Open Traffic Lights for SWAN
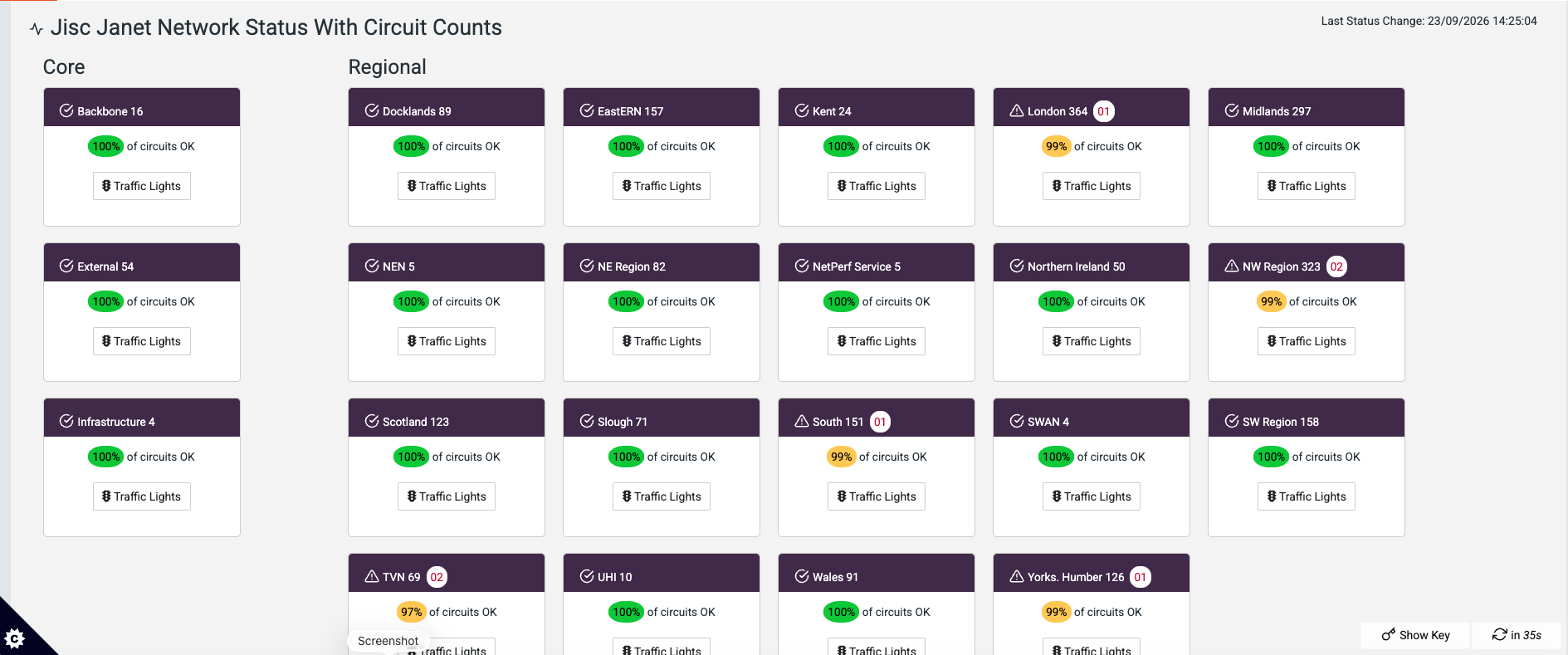The height and width of the screenshot is (655, 1568). pos(1092,496)
